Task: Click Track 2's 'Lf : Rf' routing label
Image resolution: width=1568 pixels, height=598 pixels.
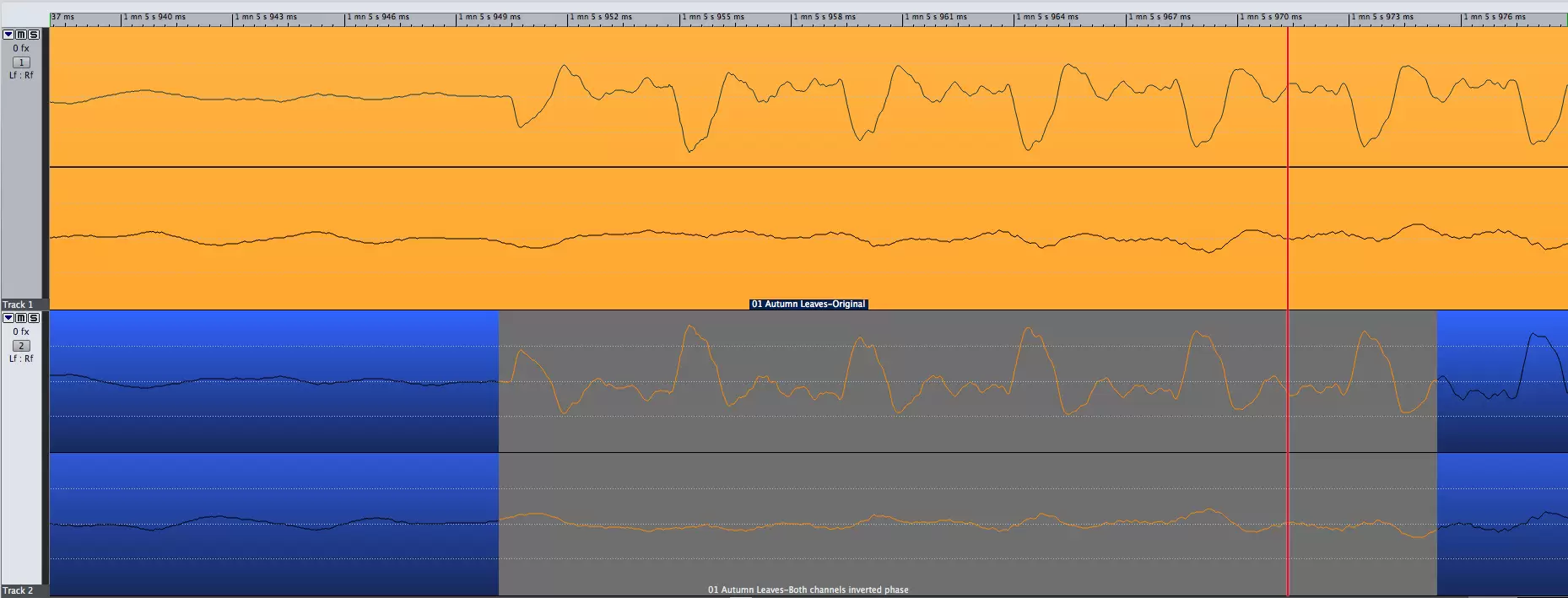Action: (21, 358)
